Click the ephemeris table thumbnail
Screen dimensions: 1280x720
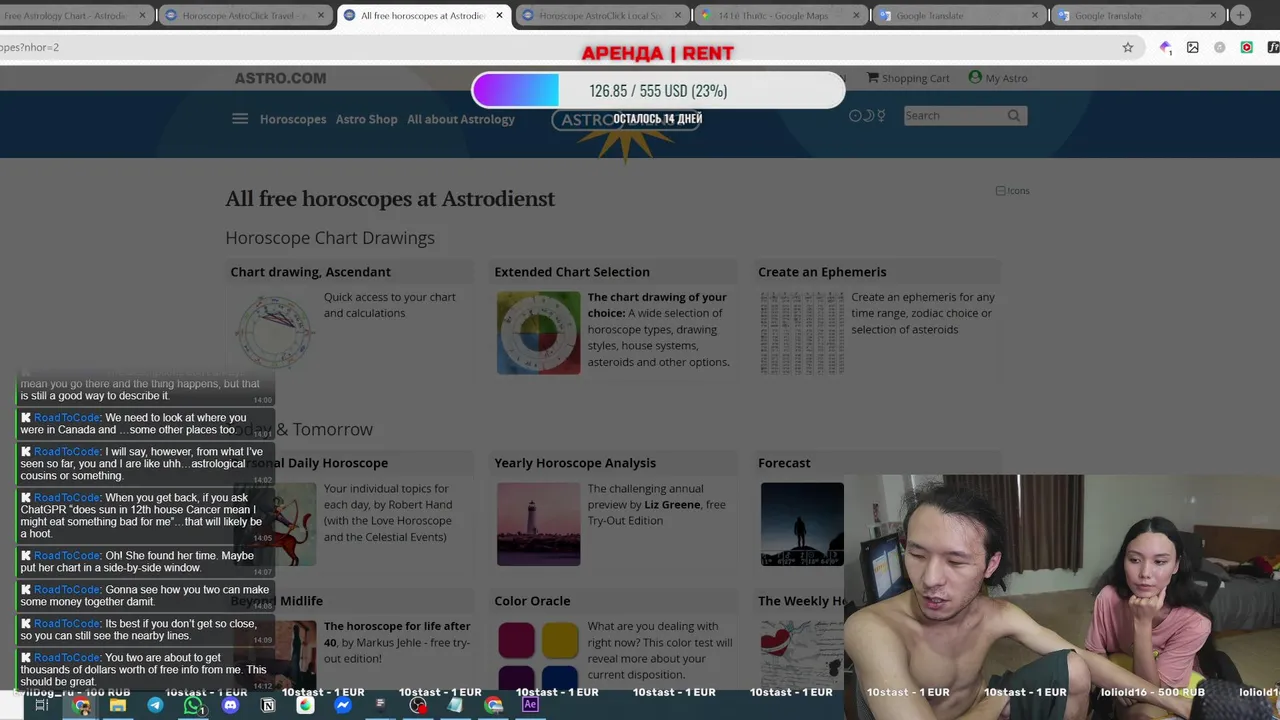click(802, 333)
